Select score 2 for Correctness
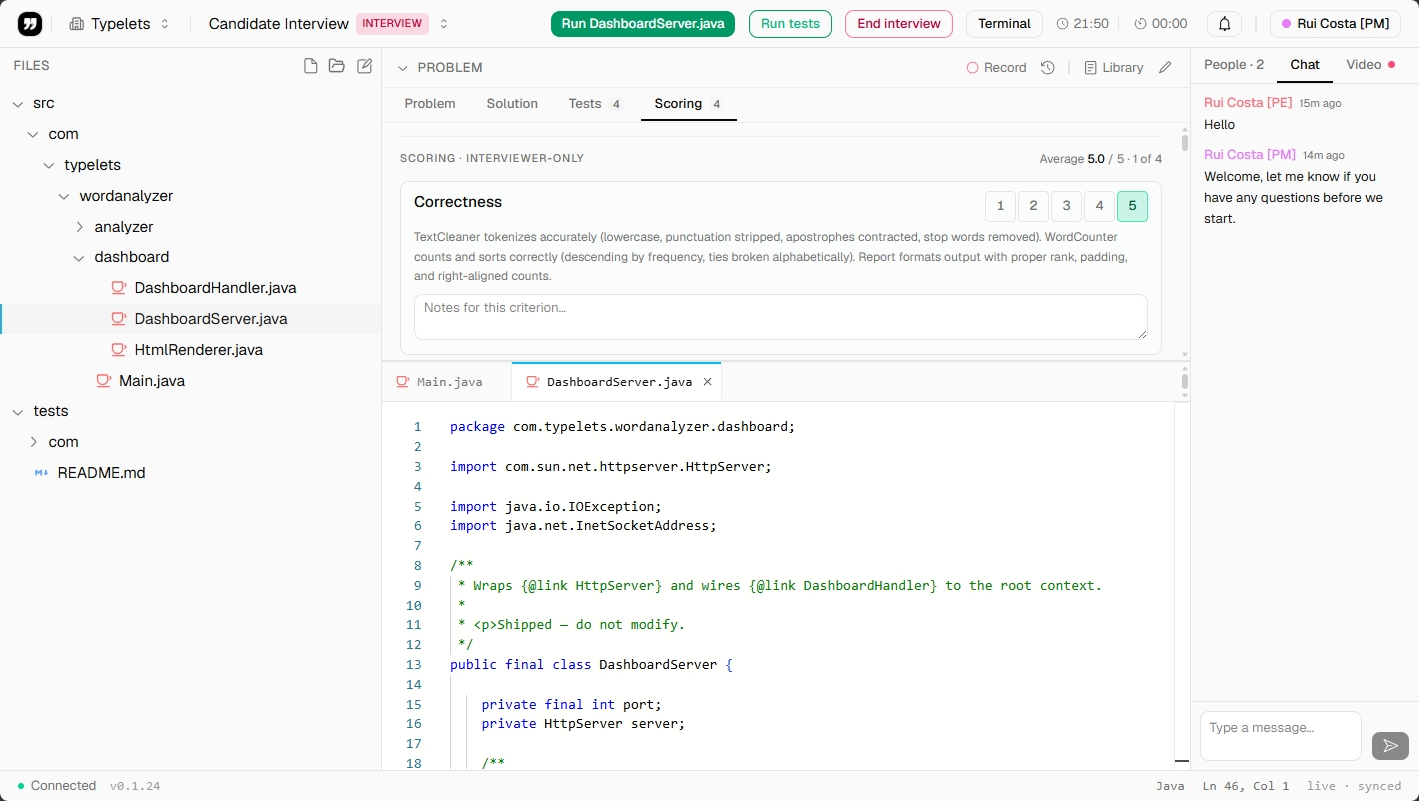The width and height of the screenshot is (1419, 801). (x=1033, y=206)
